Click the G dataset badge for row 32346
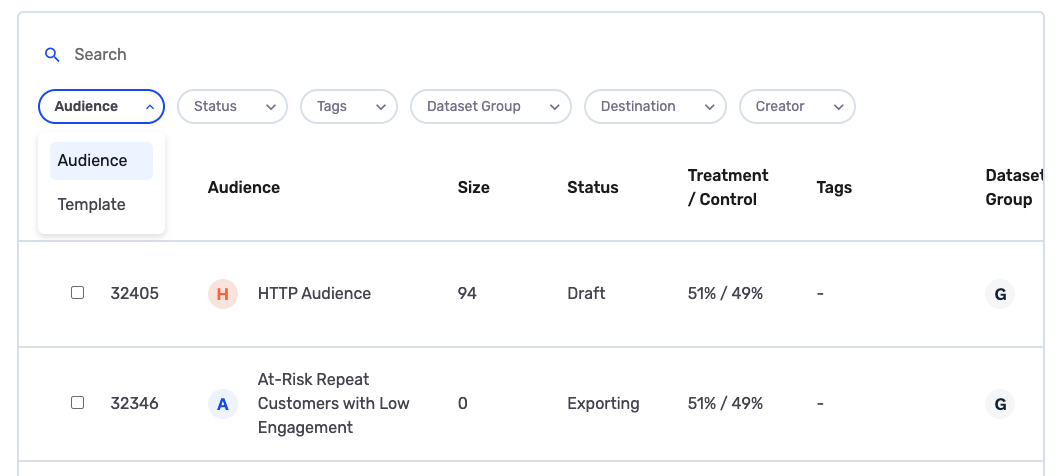The width and height of the screenshot is (1057, 476). point(999,404)
